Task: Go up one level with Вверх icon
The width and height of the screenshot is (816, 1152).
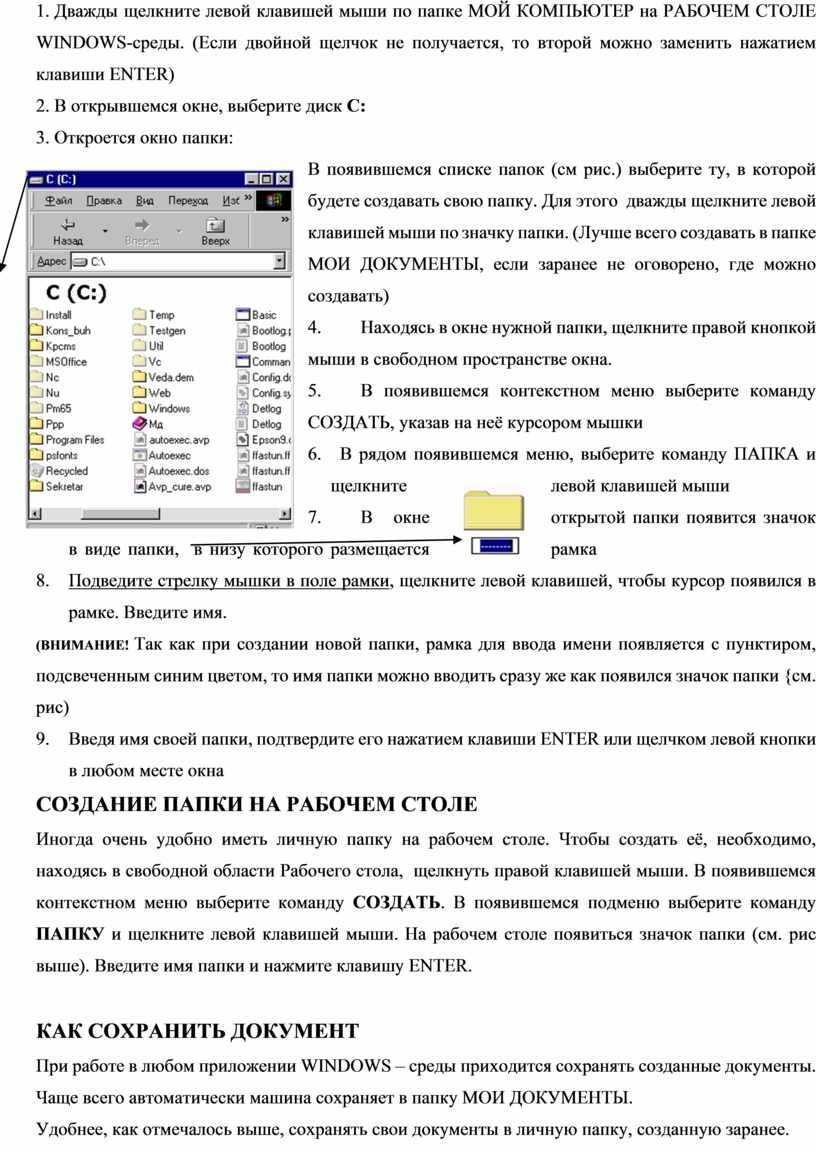Action: pyautogui.click(x=215, y=224)
